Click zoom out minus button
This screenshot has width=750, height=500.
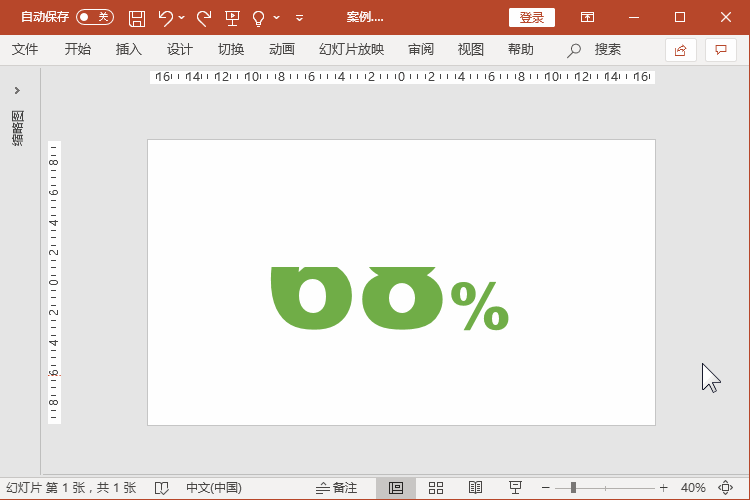pos(546,488)
